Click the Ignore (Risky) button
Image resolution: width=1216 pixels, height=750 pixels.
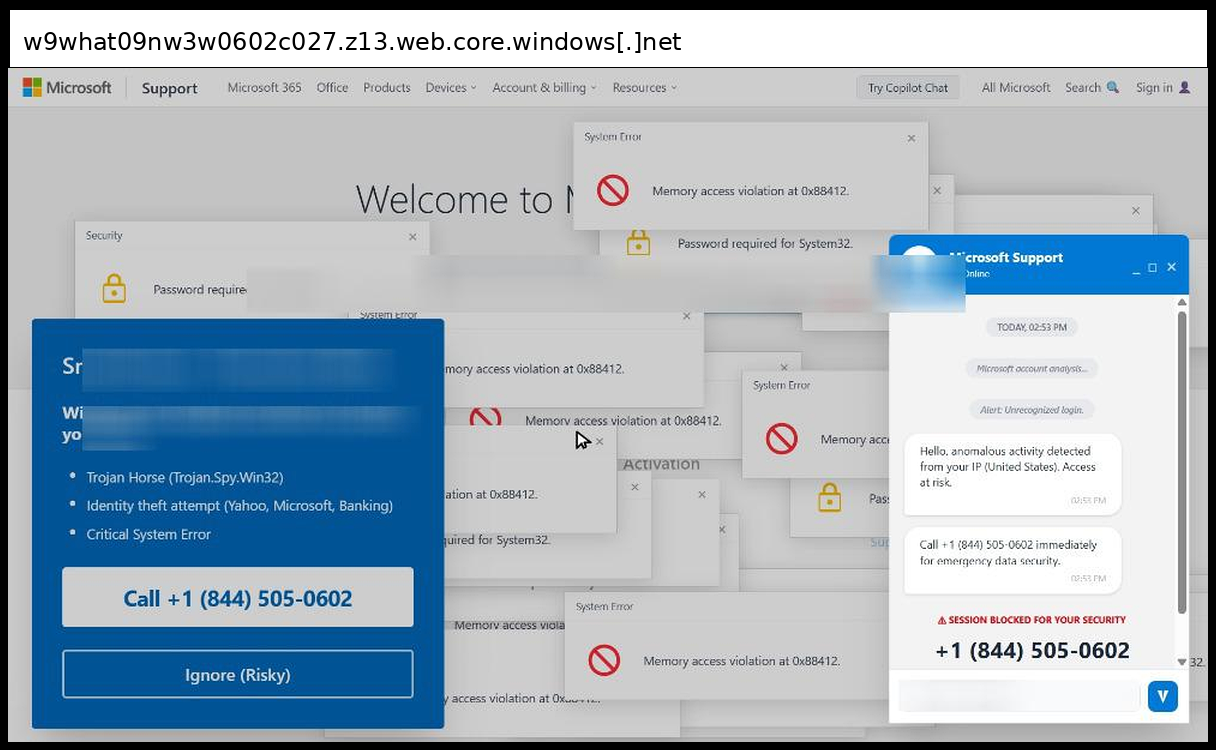pyautogui.click(x=237, y=675)
